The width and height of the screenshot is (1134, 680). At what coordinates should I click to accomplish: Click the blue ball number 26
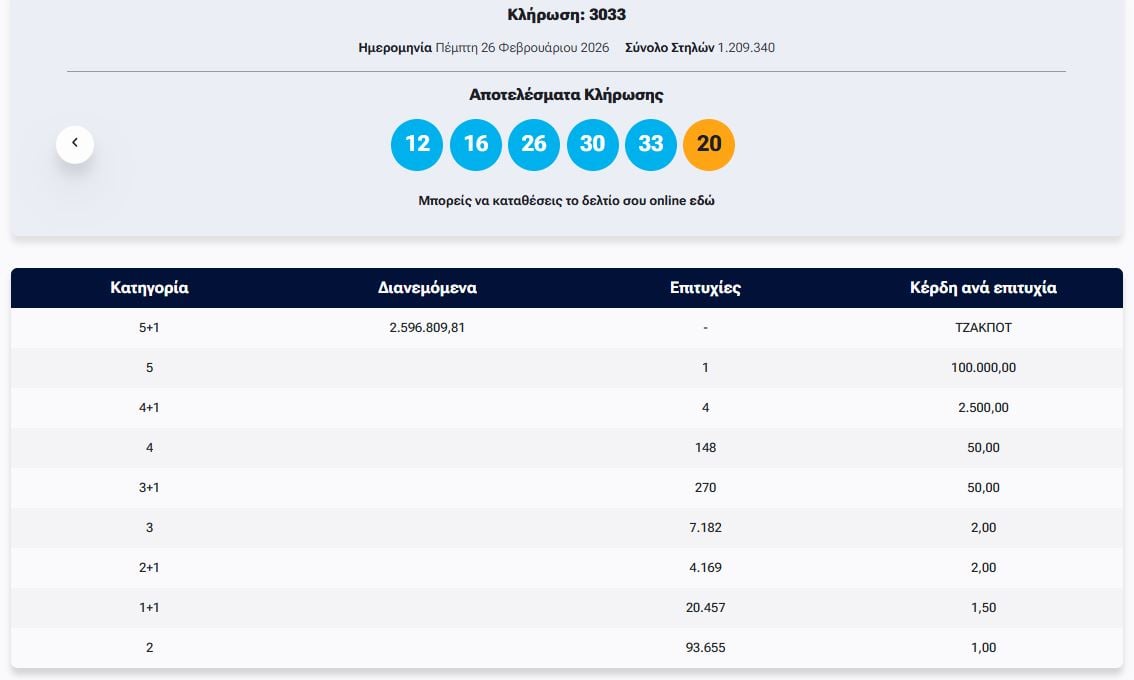[534, 144]
